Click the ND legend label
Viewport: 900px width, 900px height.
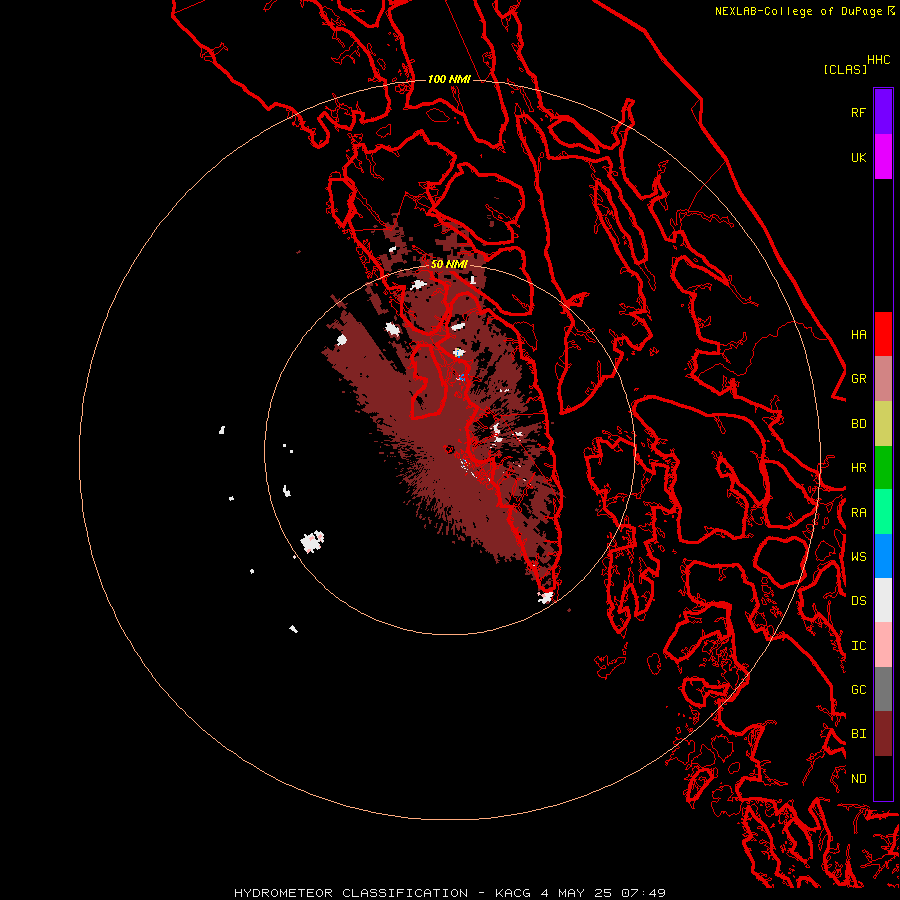(x=858, y=779)
